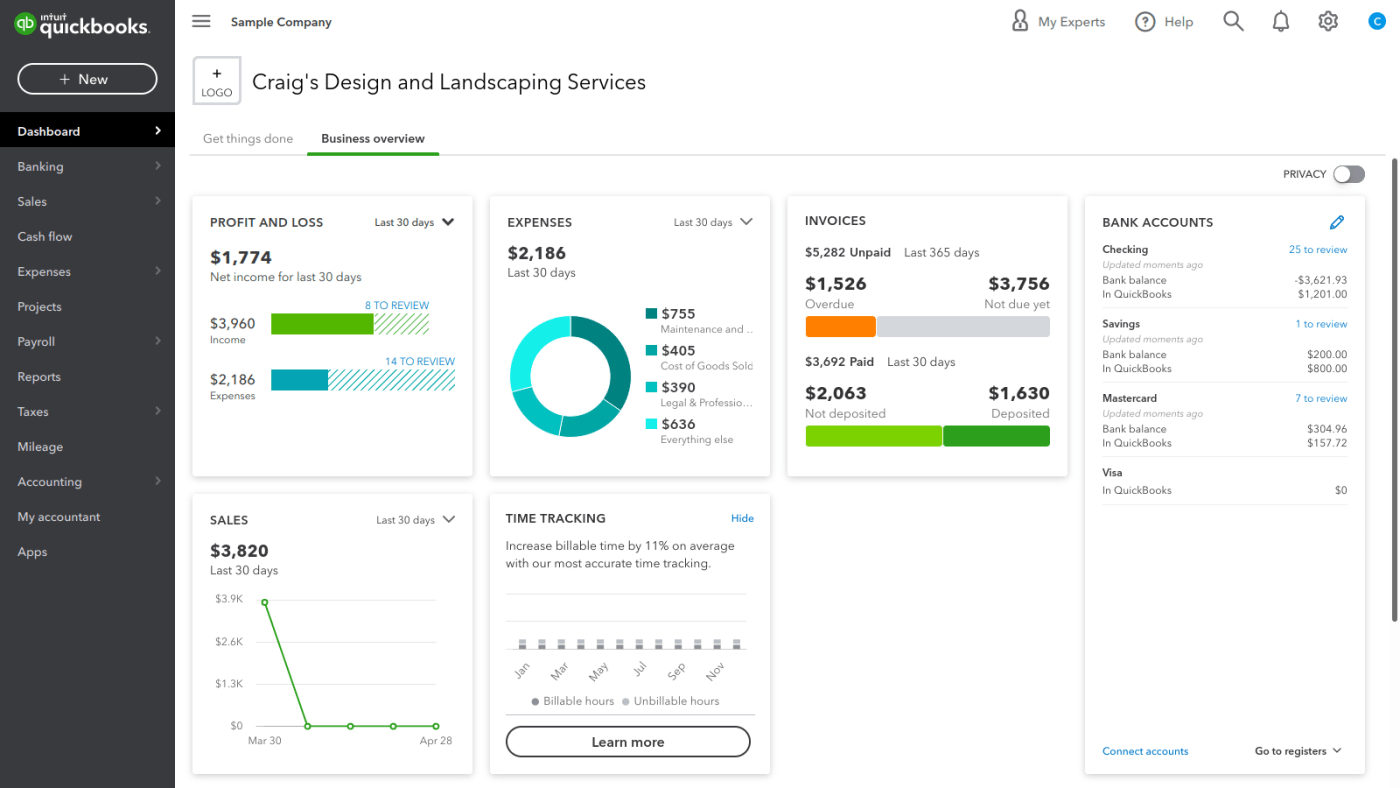Select Reports in the sidebar
1400x788 pixels.
click(x=38, y=376)
